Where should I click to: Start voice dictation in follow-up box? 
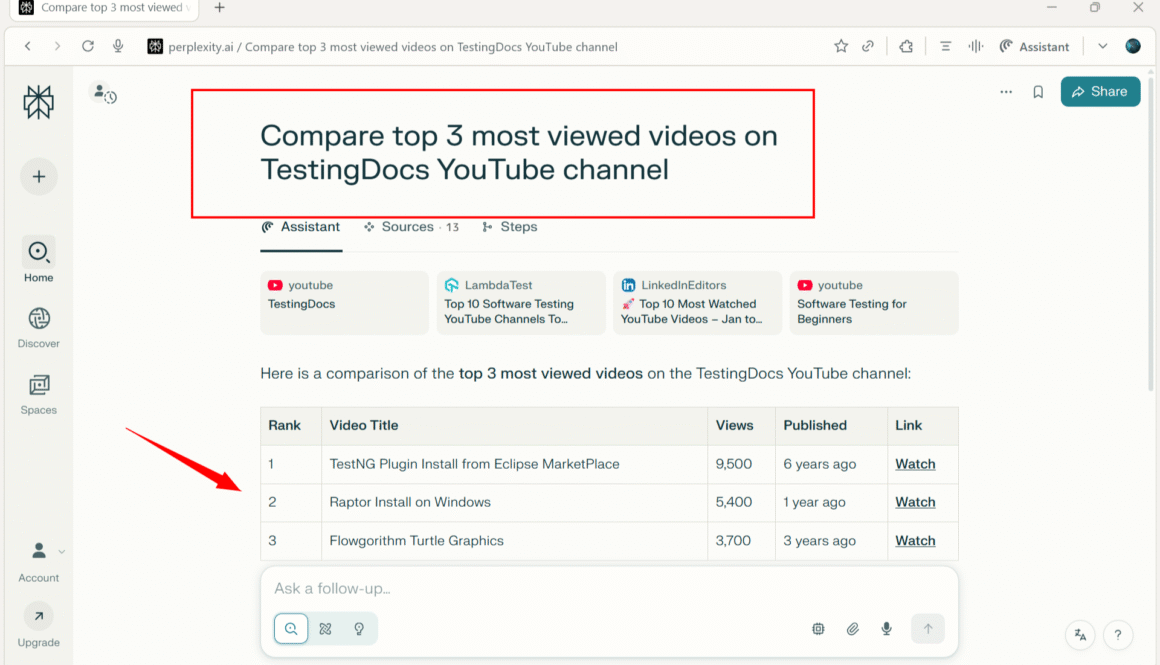[x=886, y=629]
